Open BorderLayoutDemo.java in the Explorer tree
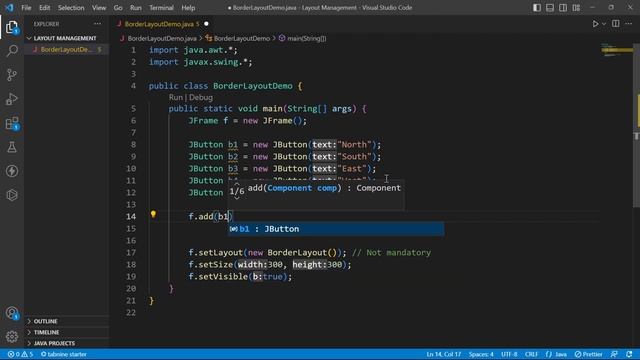This screenshot has height=360, width=640. 67,49
